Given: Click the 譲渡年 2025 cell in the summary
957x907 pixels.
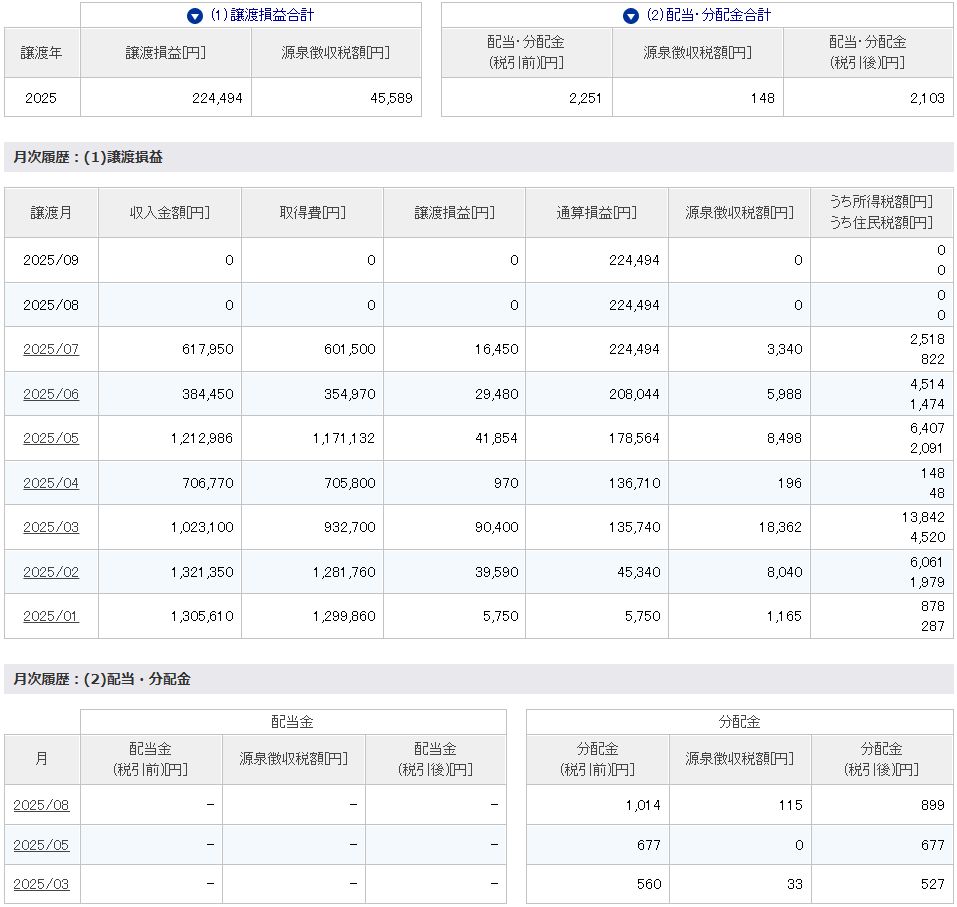Looking at the screenshot, I should click(x=42, y=98).
